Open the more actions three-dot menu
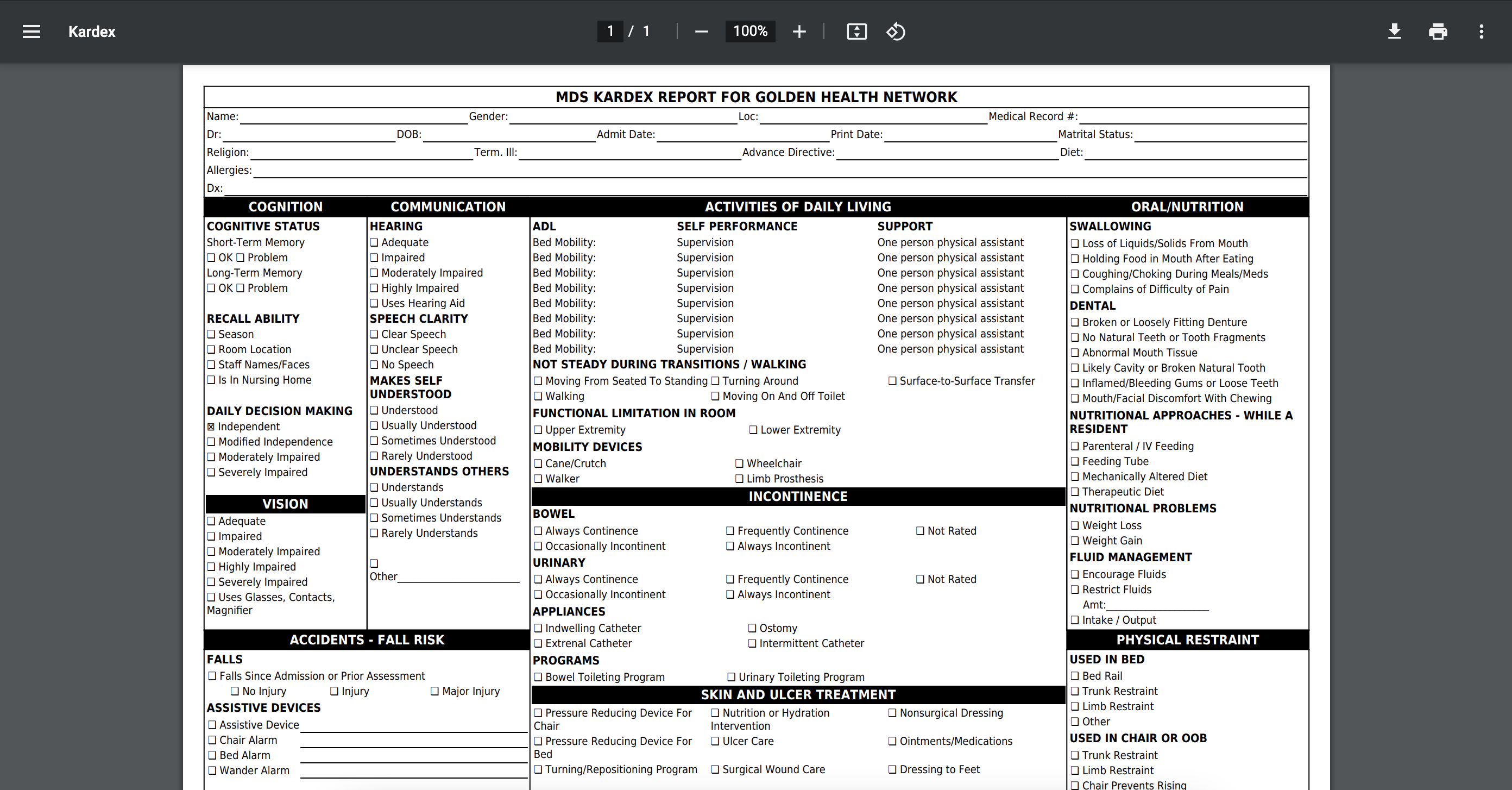Screen dimensions: 1512x790 (x=1481, y=32)
